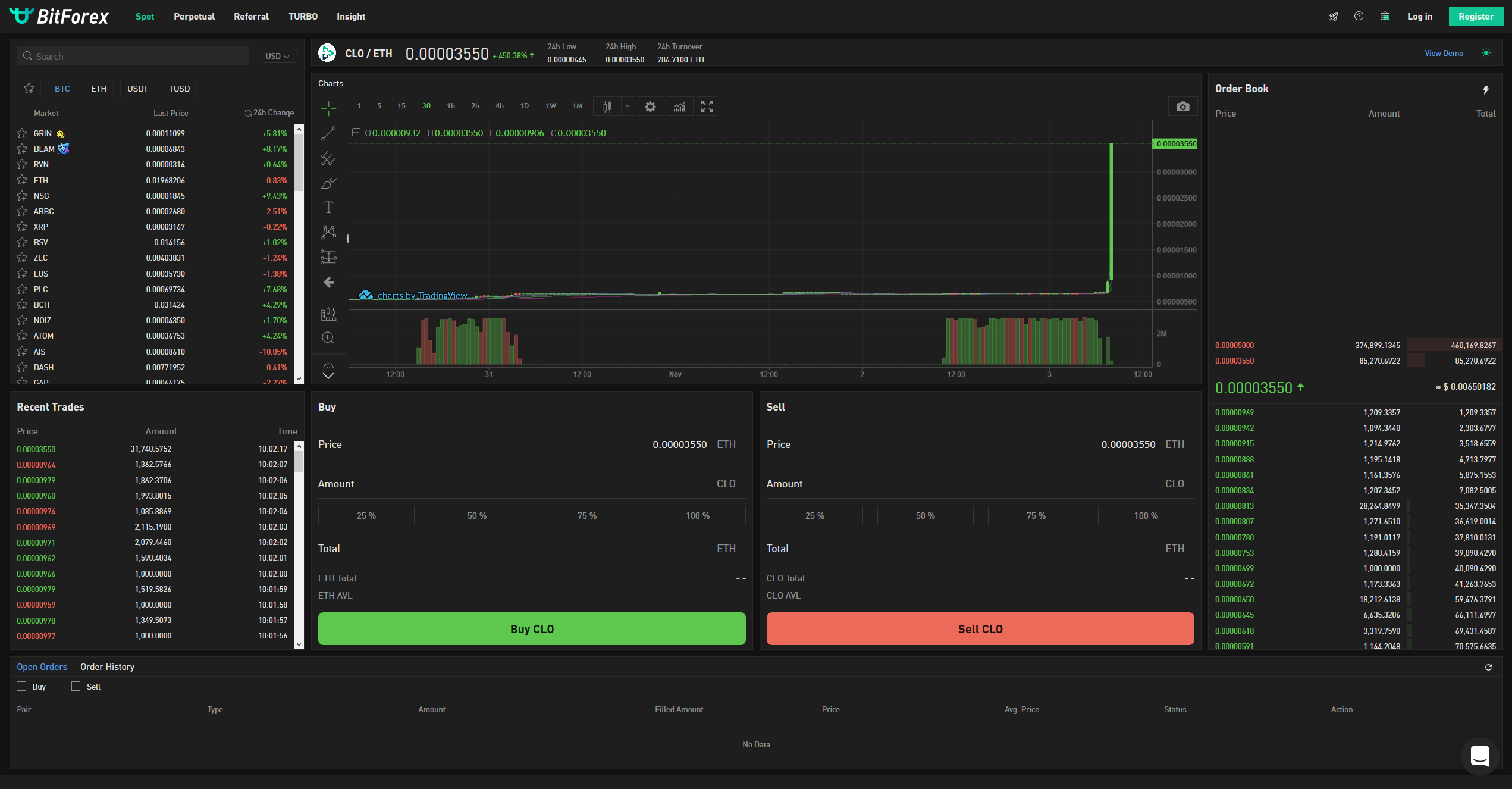
Task: Toggle light theme sun icon
Action: pyautogui.click(x=1486, y=53)
